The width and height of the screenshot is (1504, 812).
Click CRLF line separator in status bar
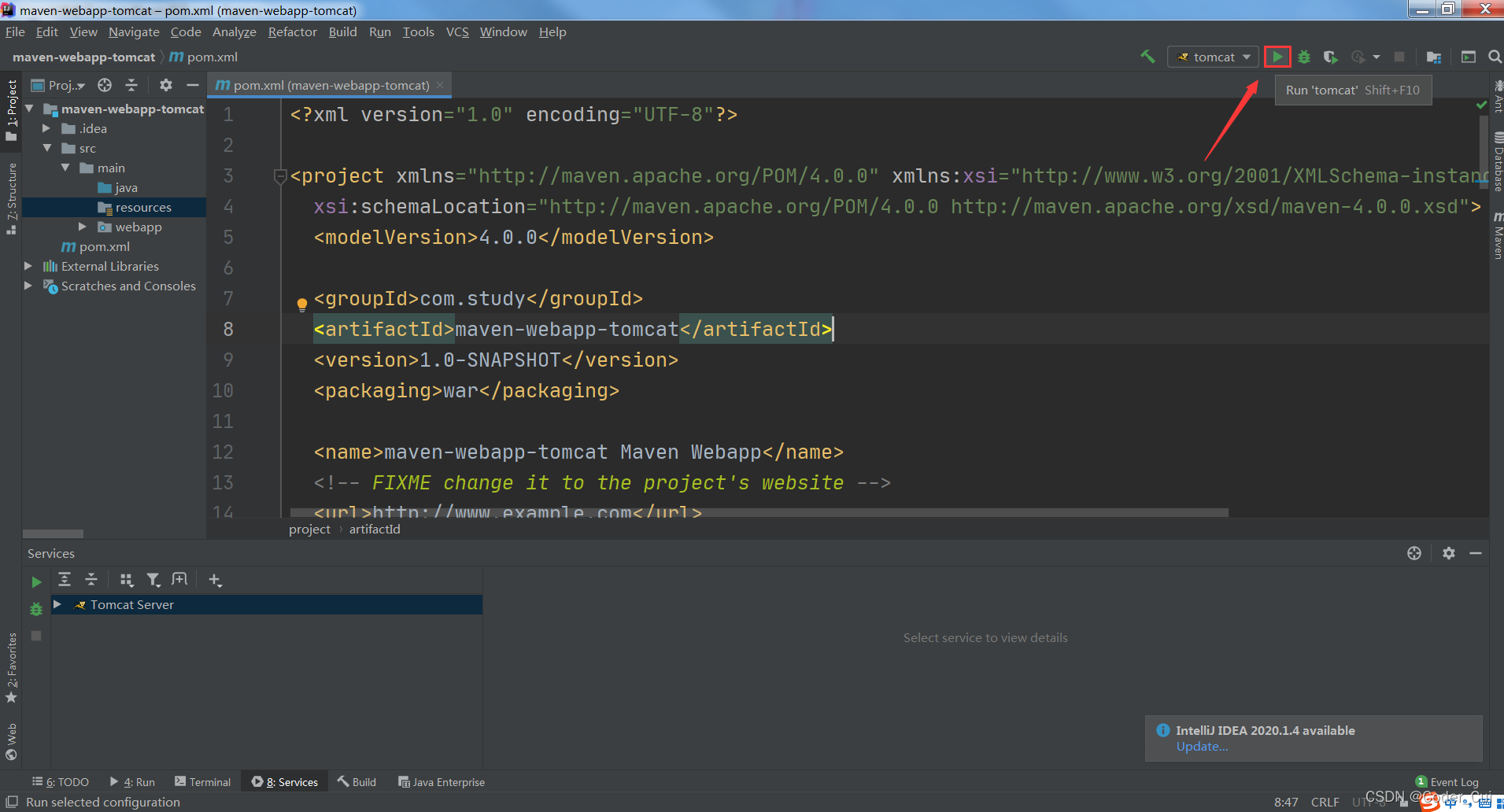pyautogui.click(x=1325, y=802)
